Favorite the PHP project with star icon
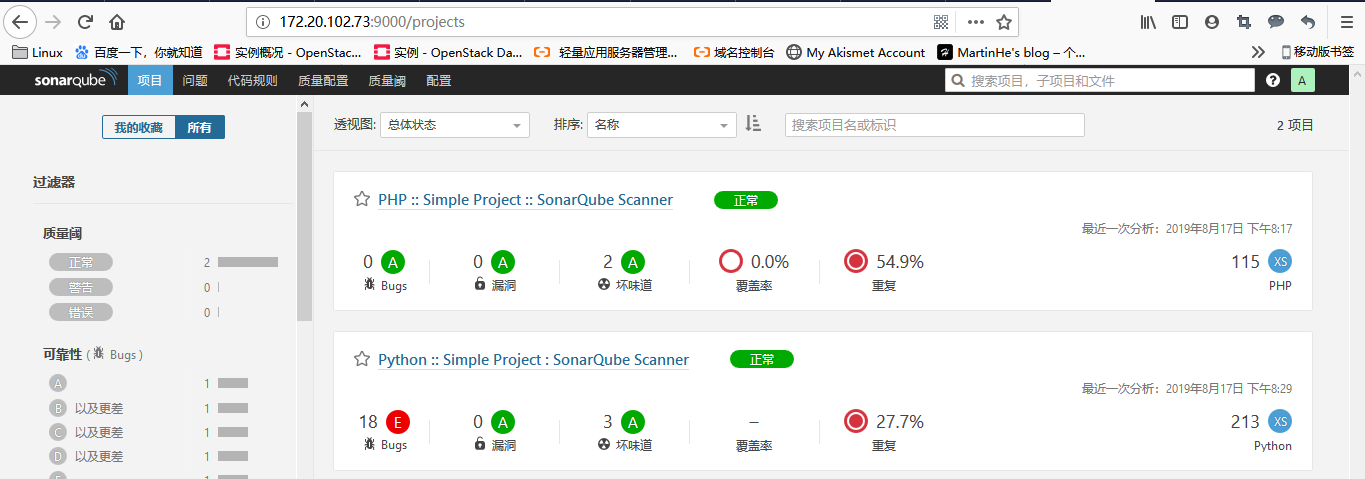 pos(362,199)
